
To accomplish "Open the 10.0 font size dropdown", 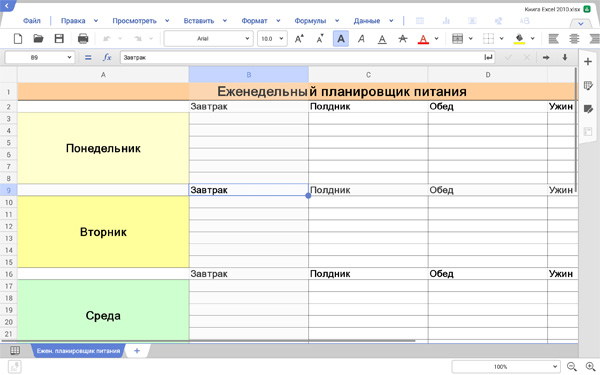I will 272,39.
